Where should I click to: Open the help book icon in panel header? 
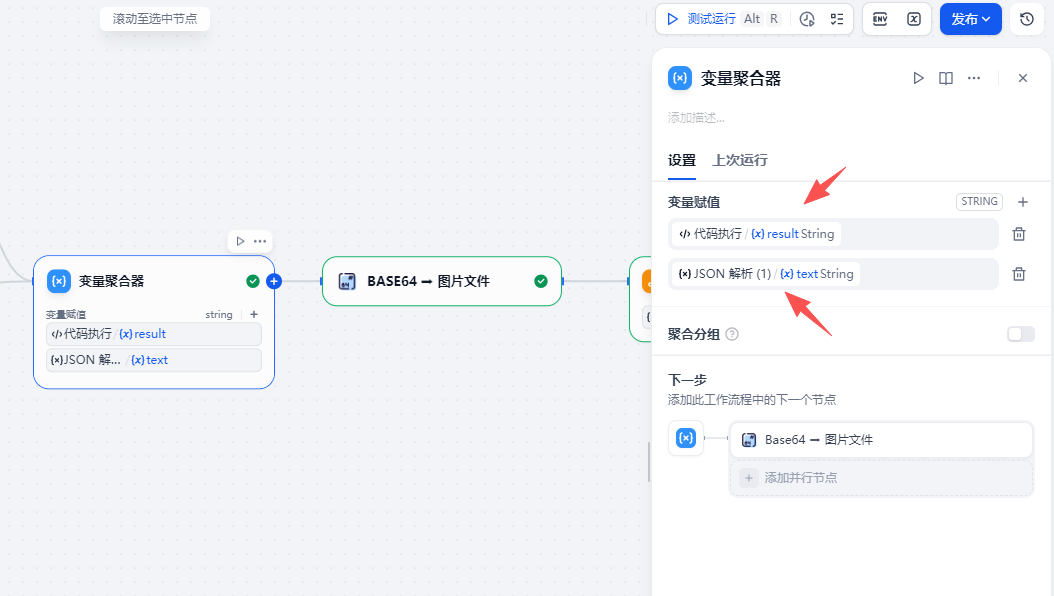tap(946, 79)
